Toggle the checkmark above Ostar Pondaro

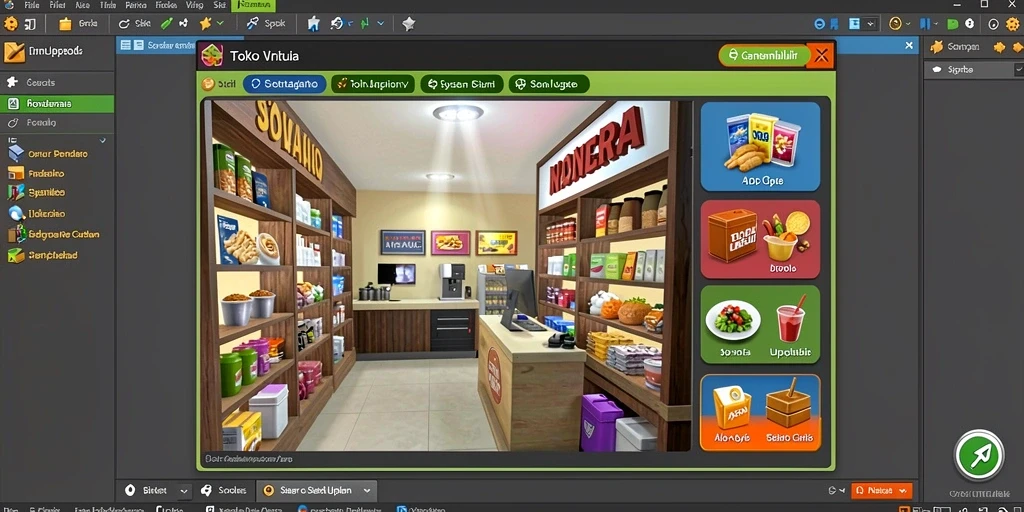pos(103,140)
